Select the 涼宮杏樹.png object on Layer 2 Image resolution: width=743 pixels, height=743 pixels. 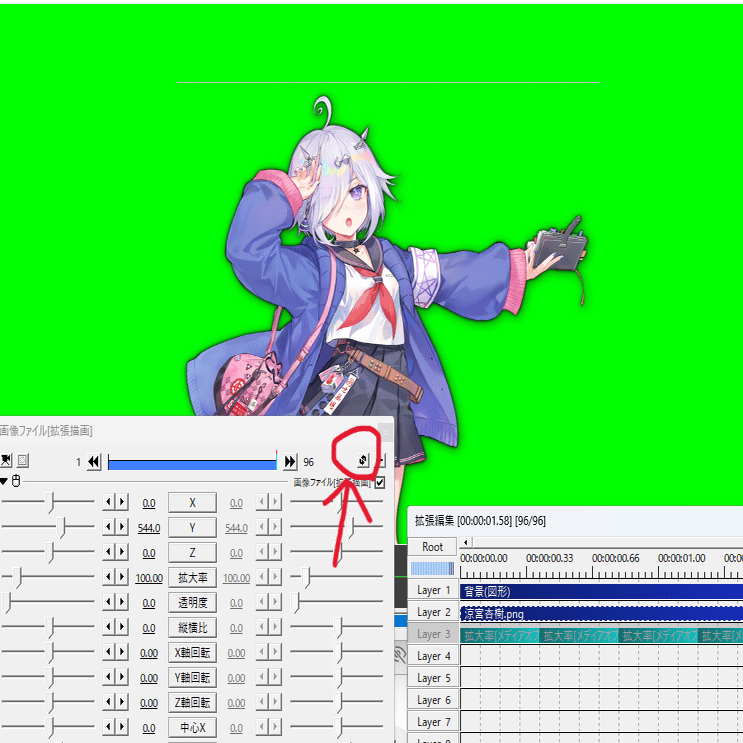601,614
